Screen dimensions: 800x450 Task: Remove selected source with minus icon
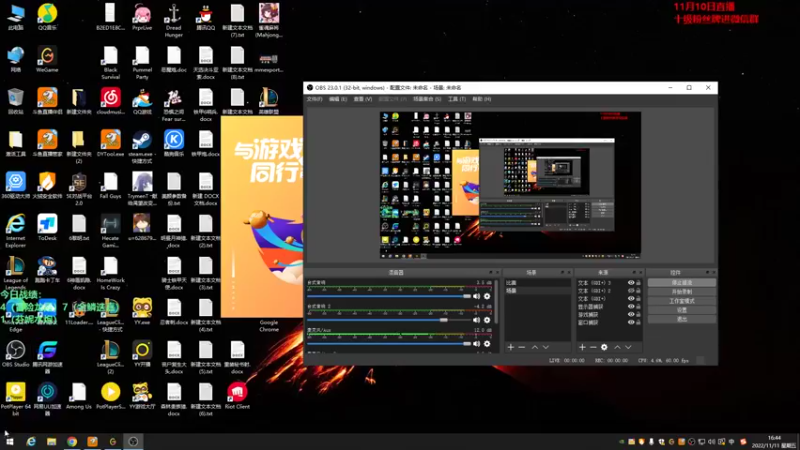(593, 347)
